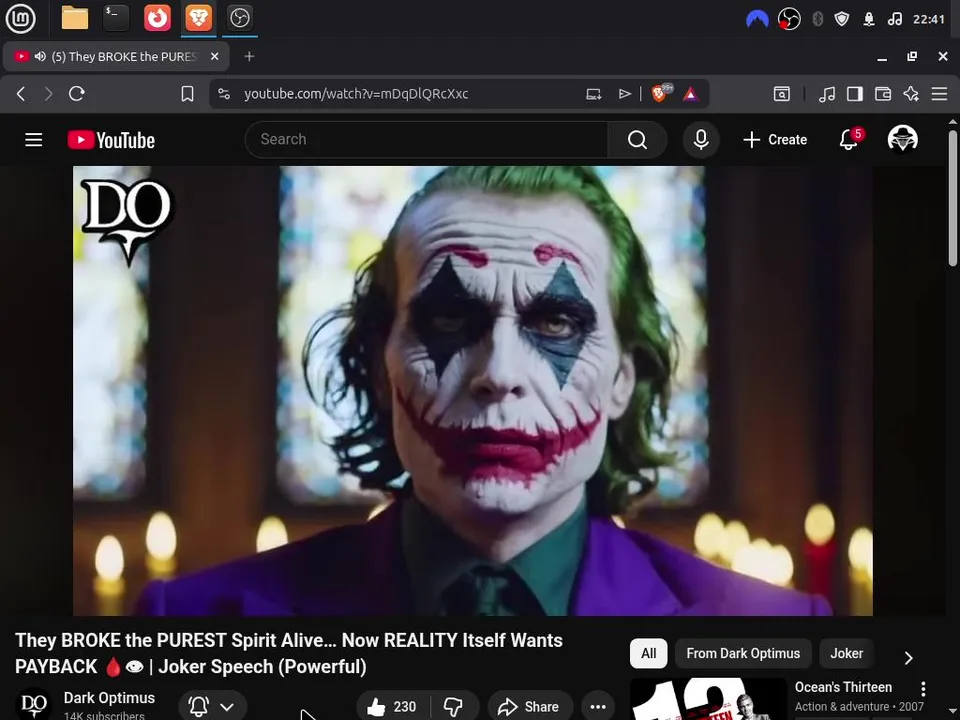
Task: Show notifications from the bell tray icon
Action: pyautogui.click(x=869, y=19)
